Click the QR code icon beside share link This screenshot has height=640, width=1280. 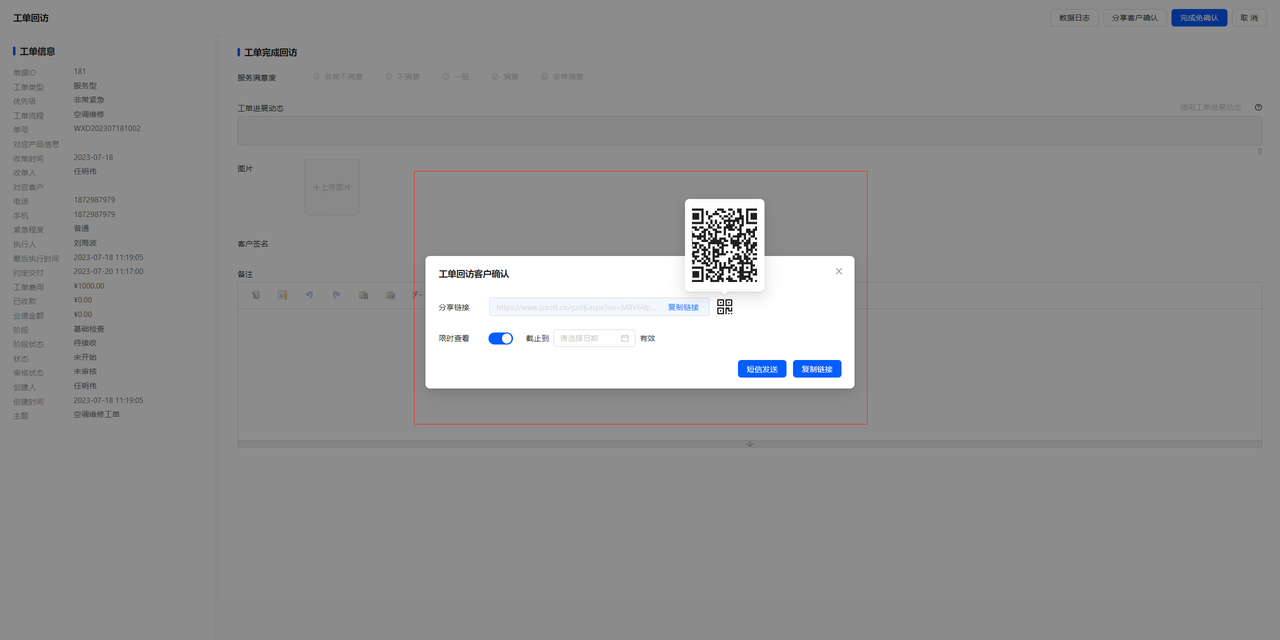point(725,307)
